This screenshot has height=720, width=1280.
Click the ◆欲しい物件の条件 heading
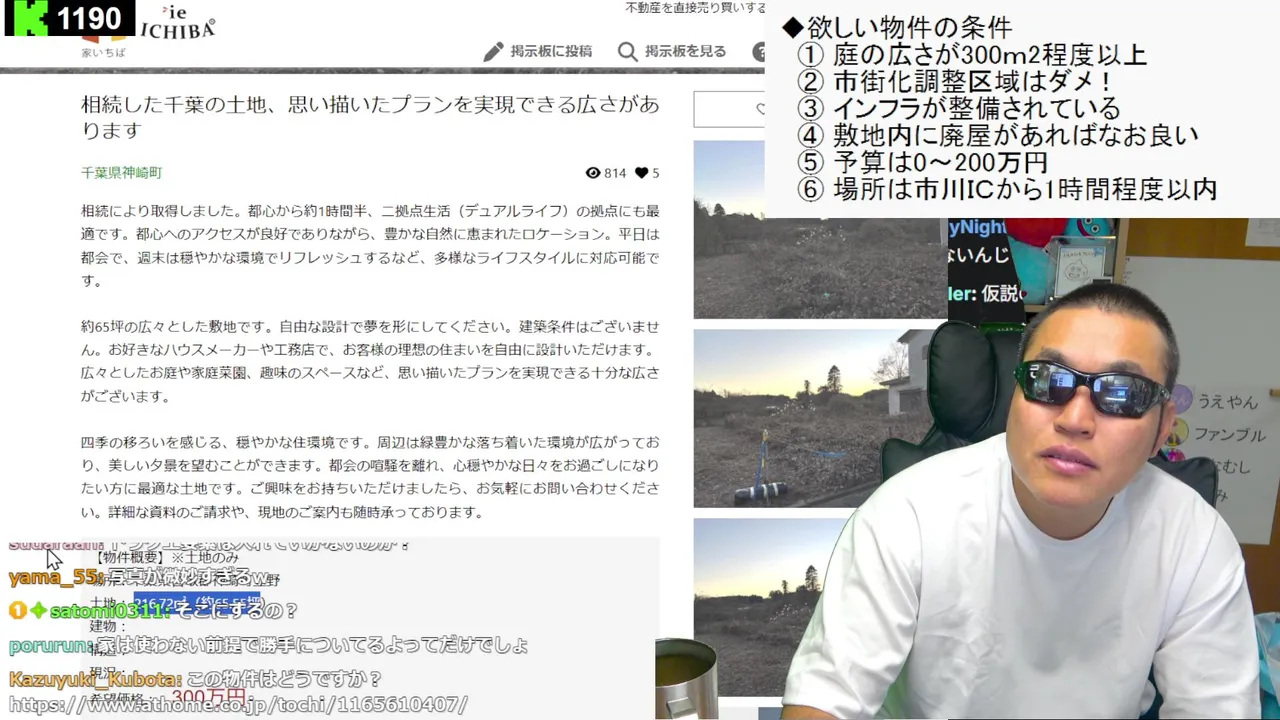(x=897, y=27)
